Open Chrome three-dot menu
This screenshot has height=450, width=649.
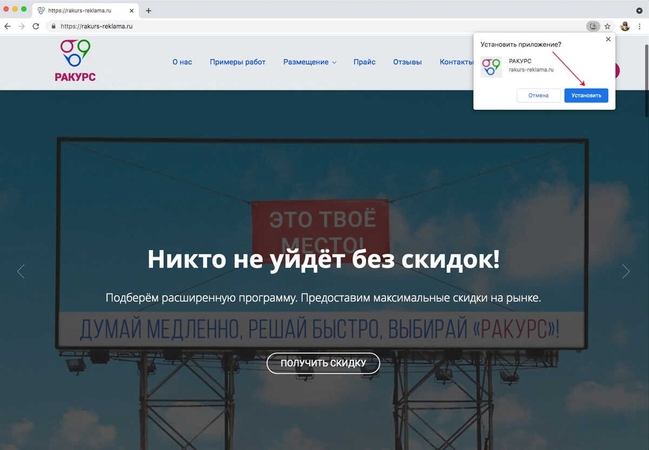pos(639,26)
